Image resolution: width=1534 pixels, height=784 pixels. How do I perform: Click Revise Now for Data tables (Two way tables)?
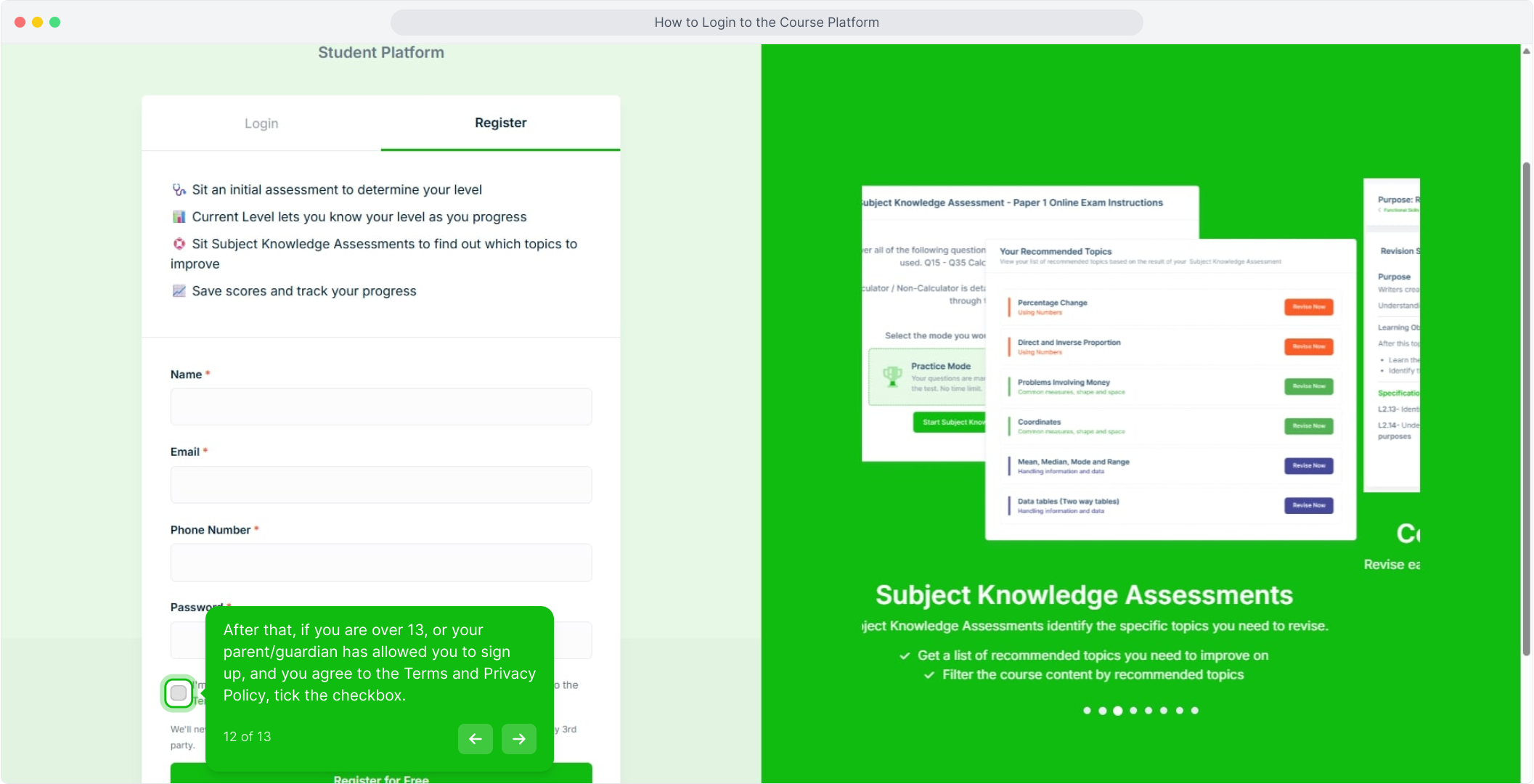point(1309,505)
